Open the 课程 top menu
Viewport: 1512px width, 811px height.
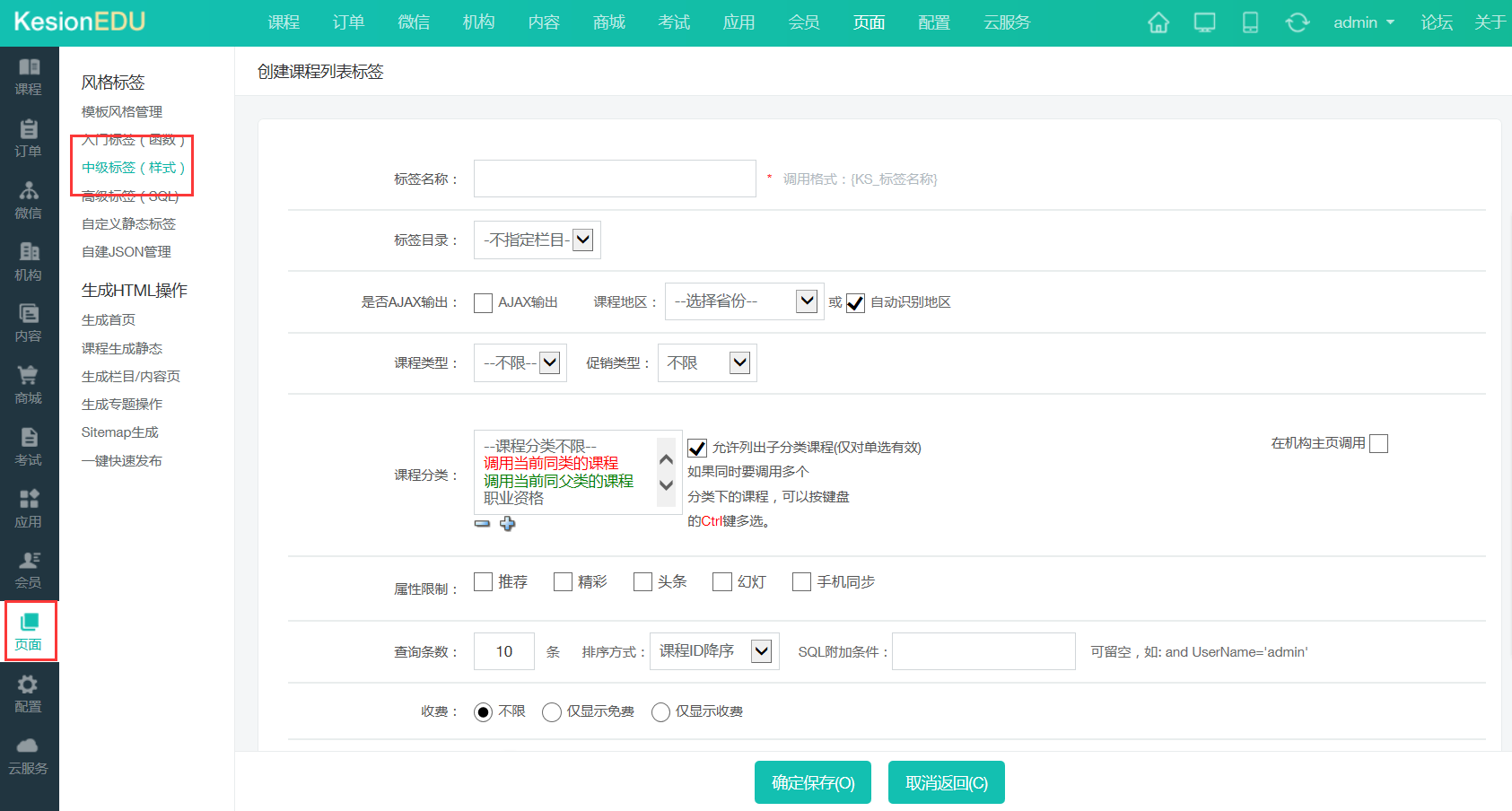click(x=284, y=22)
